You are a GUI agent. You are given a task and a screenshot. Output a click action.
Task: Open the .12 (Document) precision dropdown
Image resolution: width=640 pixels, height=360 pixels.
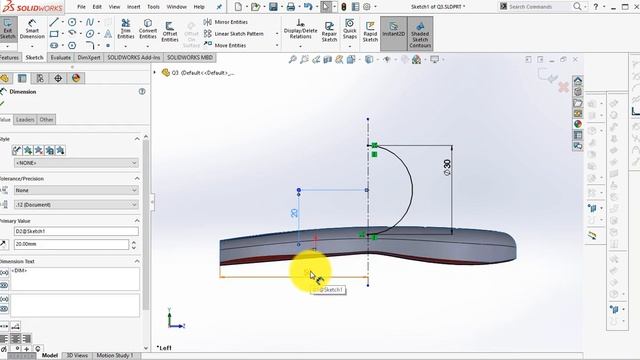pyautogui.click(x=76, y=205)
